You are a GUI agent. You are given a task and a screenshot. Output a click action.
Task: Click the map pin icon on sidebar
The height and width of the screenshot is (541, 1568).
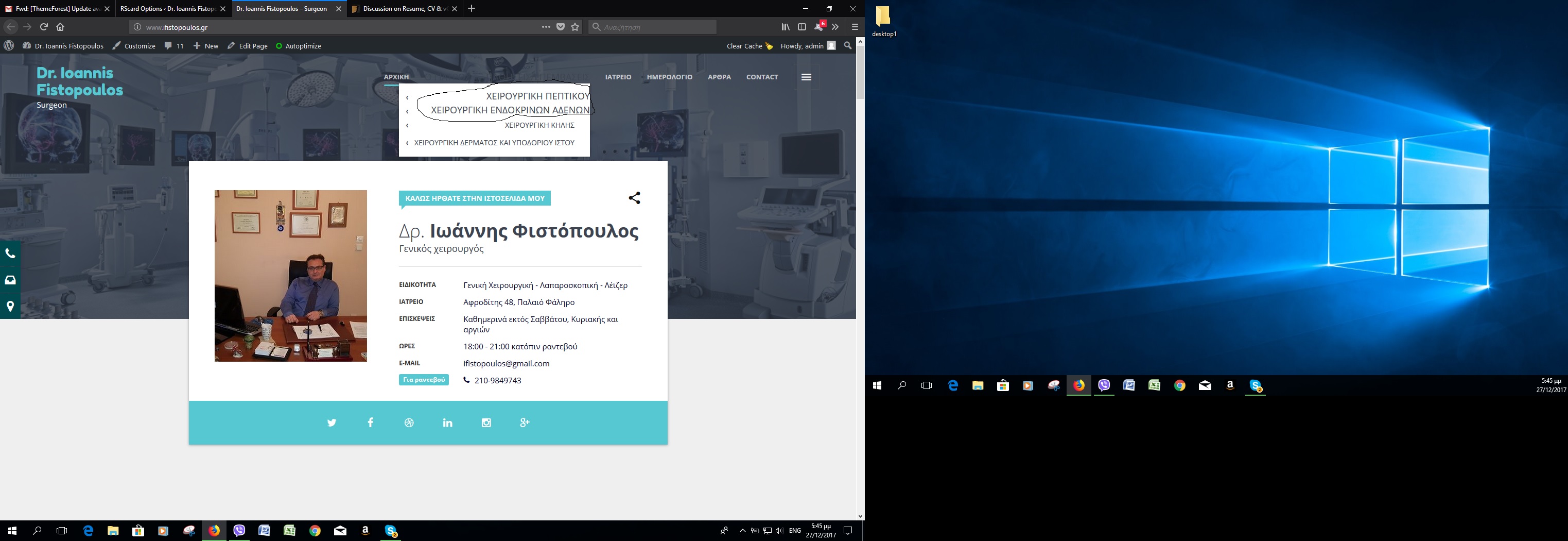point(10,306)
